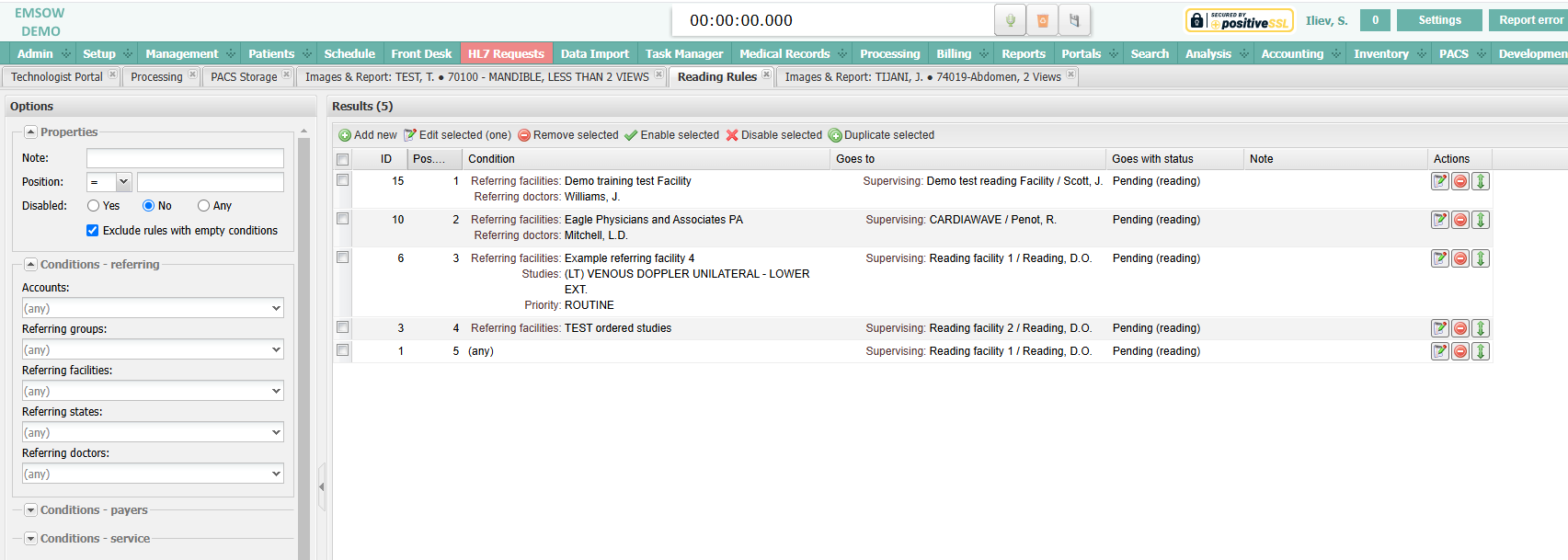
Task: Close the Reading Rules tab
Action: pyautogui.click(x=766, y=75)
